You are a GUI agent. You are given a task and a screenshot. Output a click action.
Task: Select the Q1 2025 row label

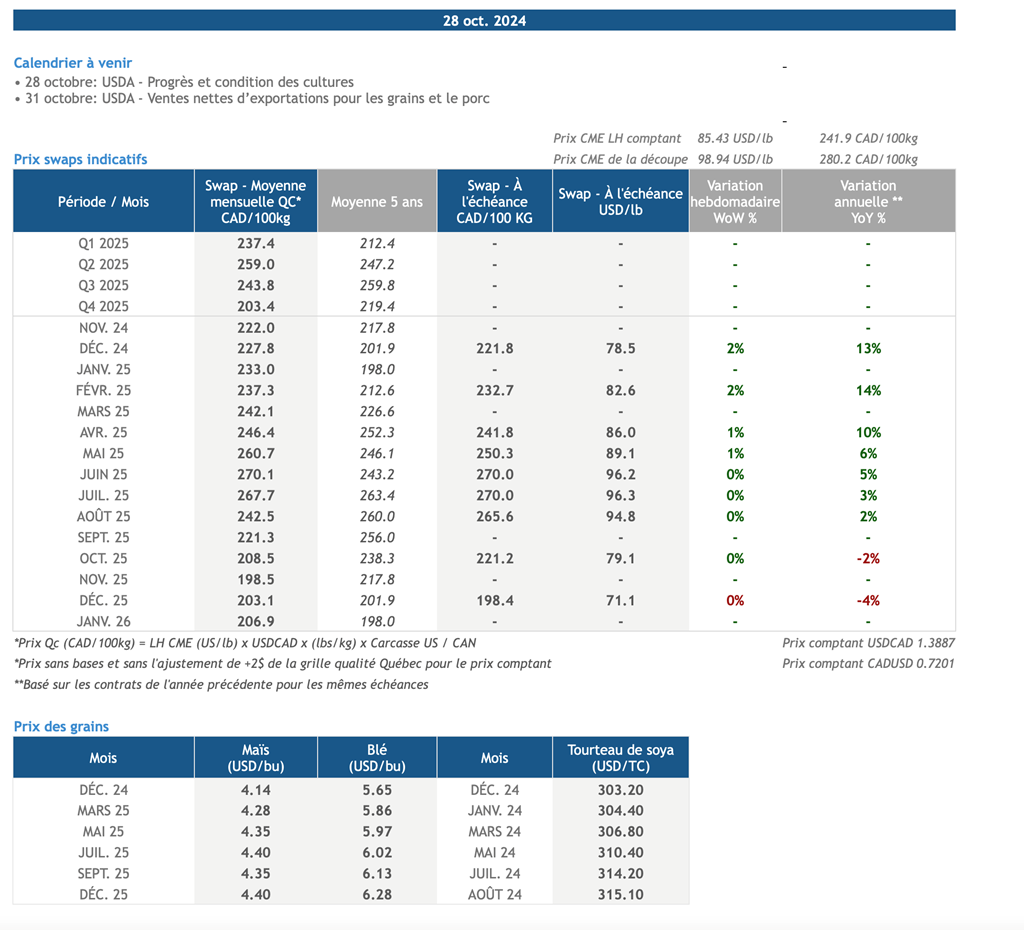pyautogui.click(x=103, y=243)
